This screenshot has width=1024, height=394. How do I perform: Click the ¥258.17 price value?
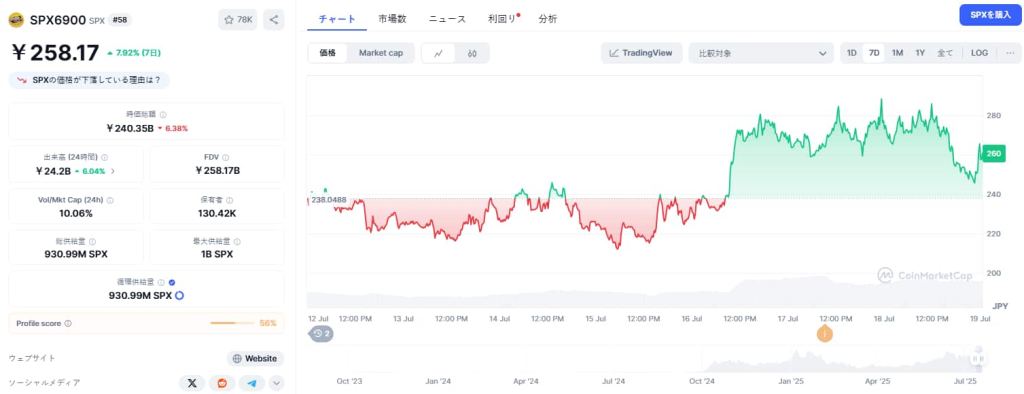55,52
